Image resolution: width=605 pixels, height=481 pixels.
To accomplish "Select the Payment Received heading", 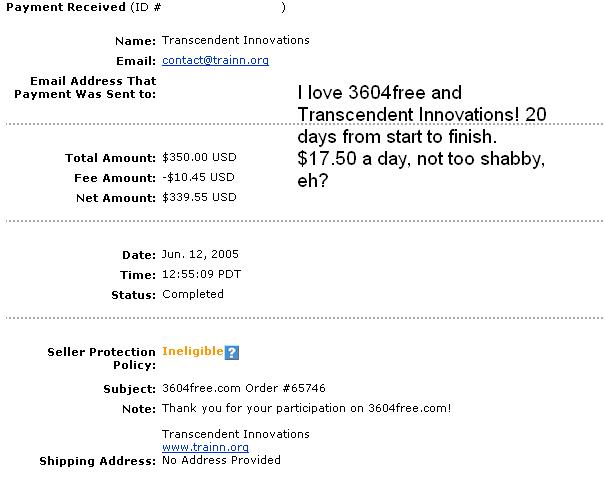I will 66,7.
